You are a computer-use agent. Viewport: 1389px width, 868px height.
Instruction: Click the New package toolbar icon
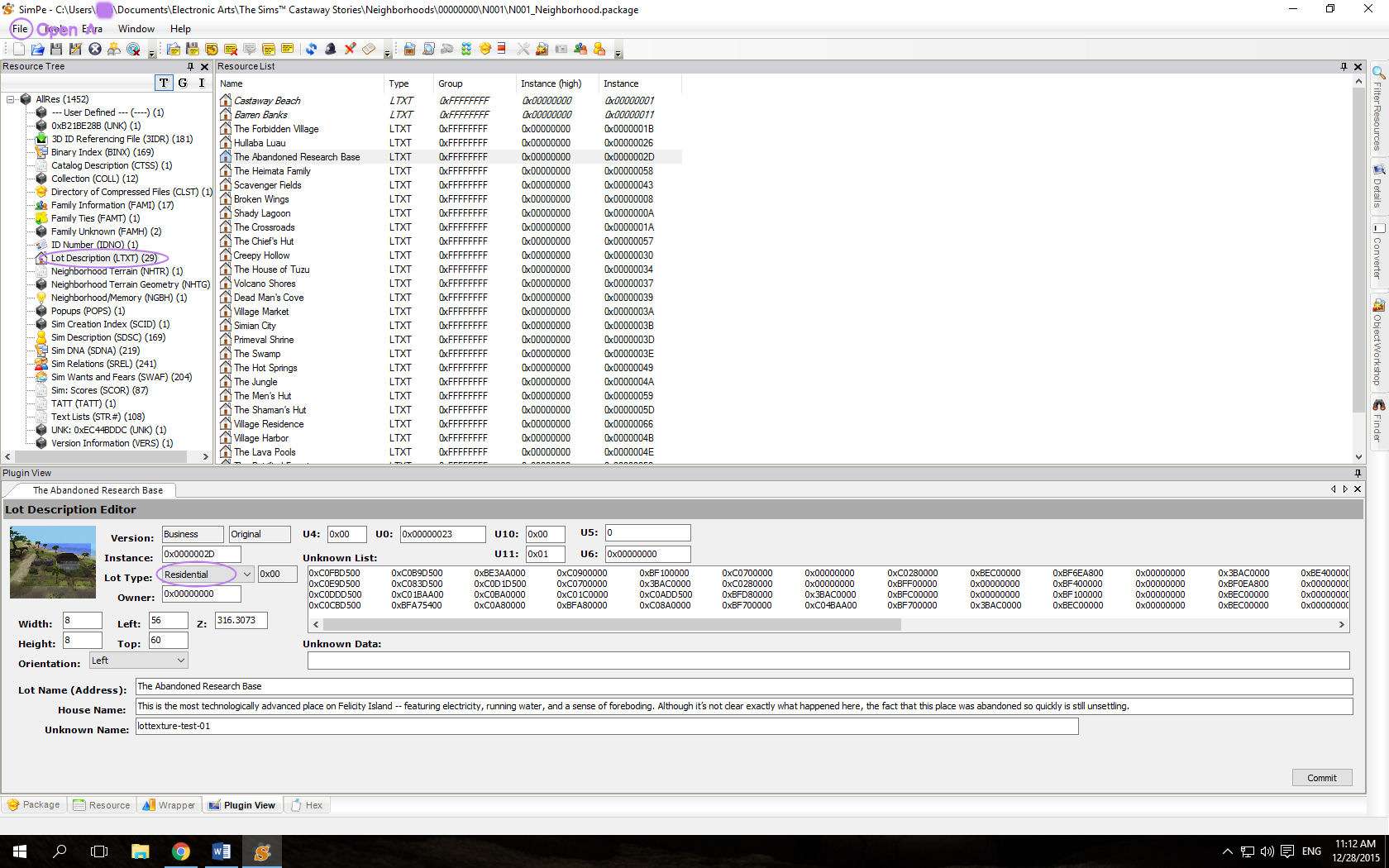tap(18, 49)
